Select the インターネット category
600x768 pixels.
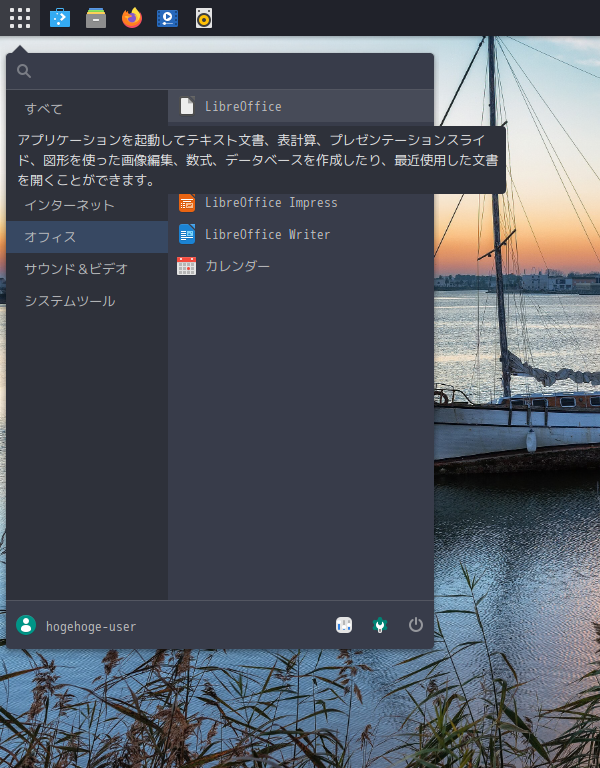pos(87,205)
